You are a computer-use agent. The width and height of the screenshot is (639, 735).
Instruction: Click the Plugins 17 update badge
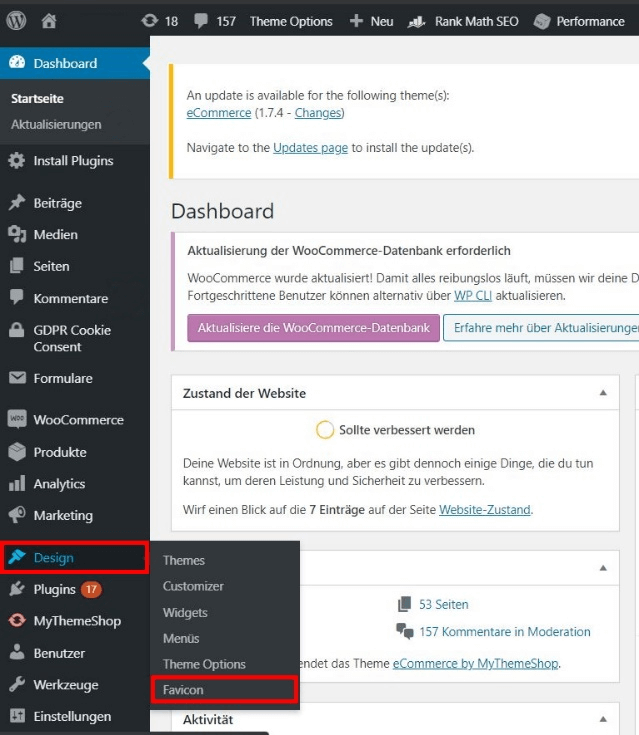[91, 589]
